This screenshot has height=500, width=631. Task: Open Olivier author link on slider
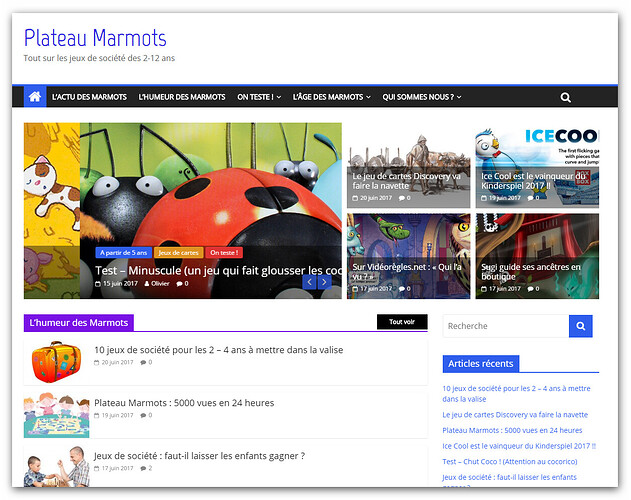[x=157, y=284]
